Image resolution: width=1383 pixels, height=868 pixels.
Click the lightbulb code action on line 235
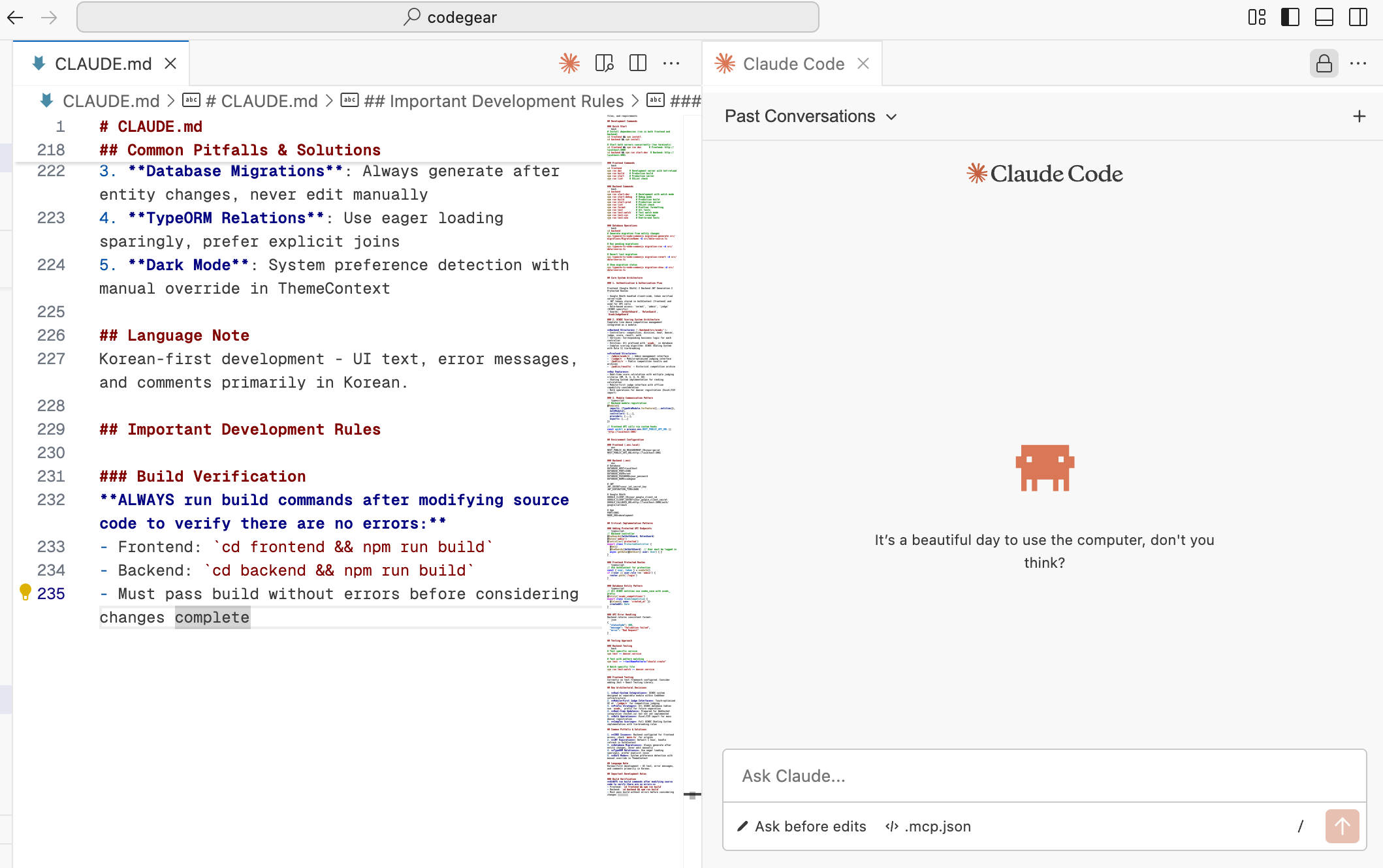pyautogui.click(x=25, y=591)
